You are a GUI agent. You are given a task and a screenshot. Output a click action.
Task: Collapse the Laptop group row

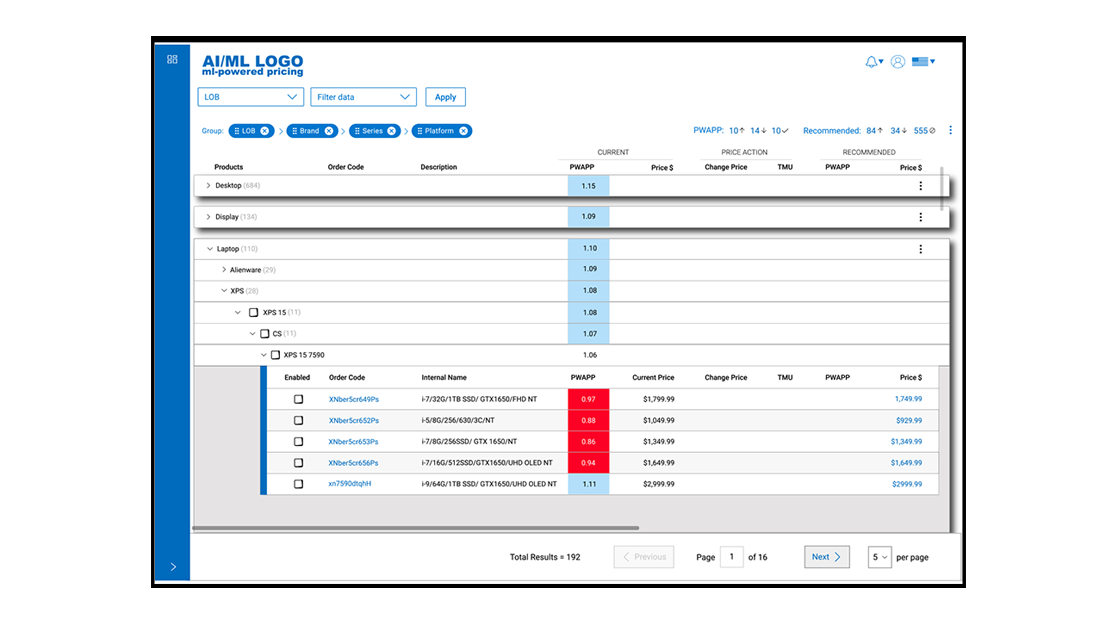[x=210, y=249]
